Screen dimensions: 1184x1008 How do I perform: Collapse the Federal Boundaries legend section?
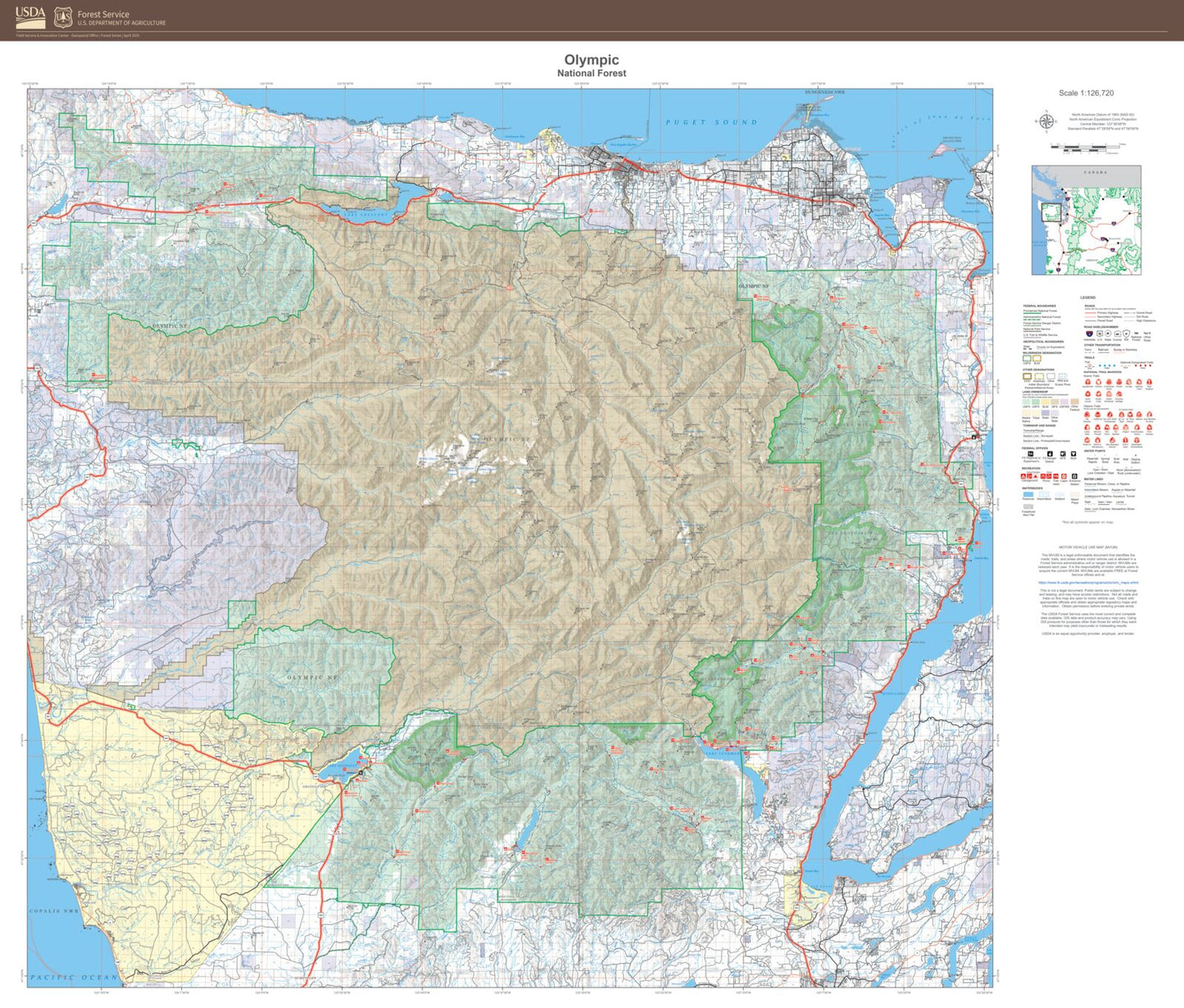[1039, 306]
